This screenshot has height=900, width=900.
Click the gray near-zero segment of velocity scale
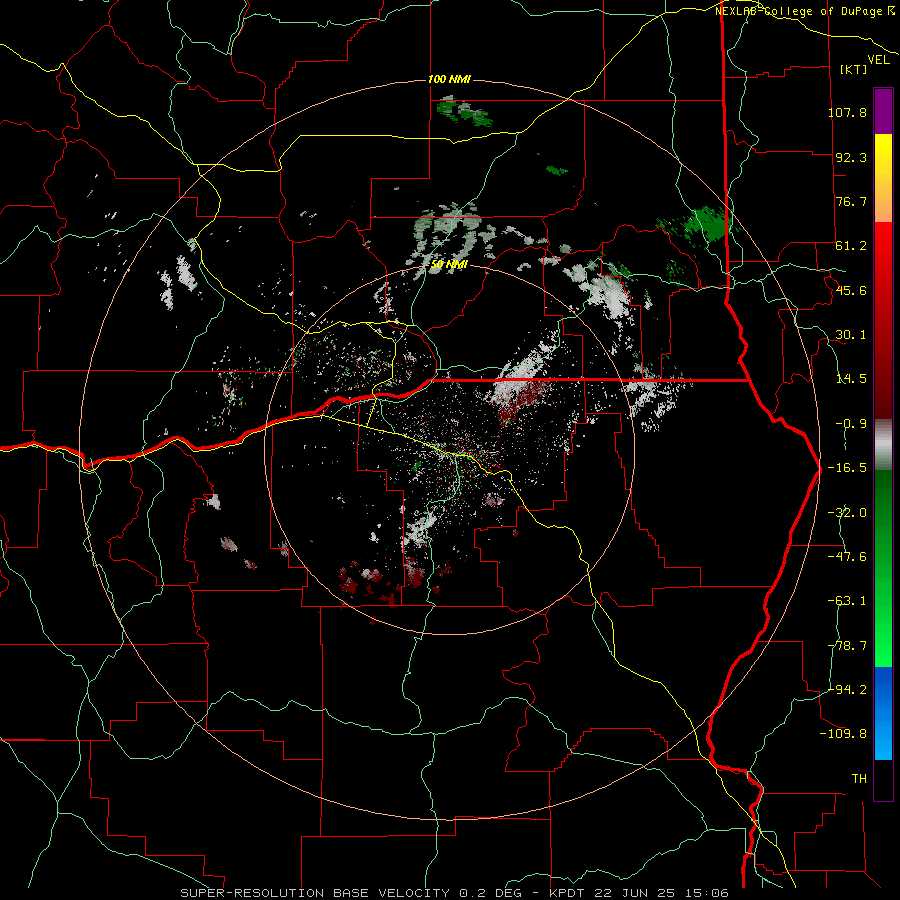(883, 445)
